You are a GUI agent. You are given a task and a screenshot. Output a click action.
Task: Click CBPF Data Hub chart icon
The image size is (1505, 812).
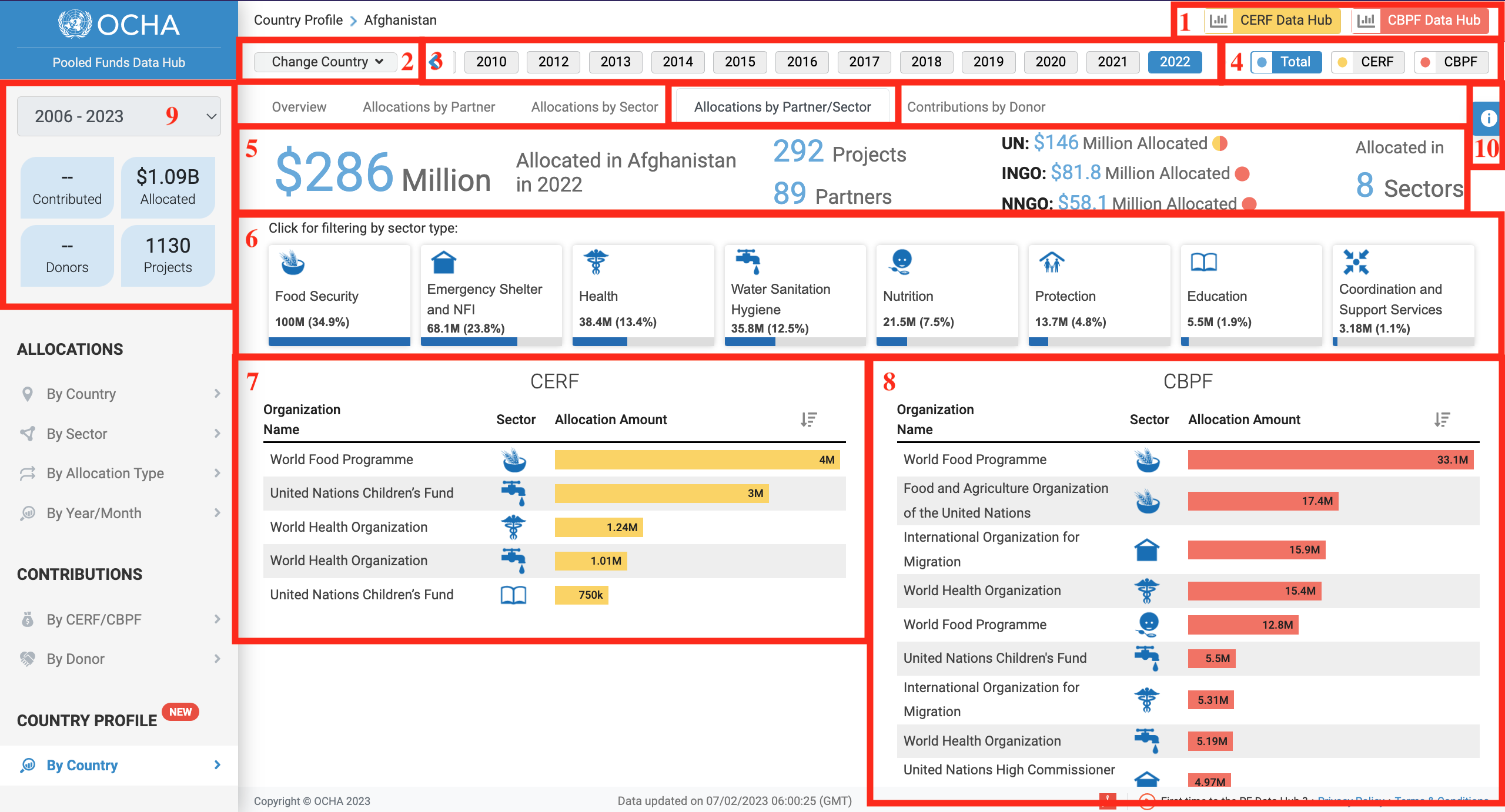[x=1366, y=21]
